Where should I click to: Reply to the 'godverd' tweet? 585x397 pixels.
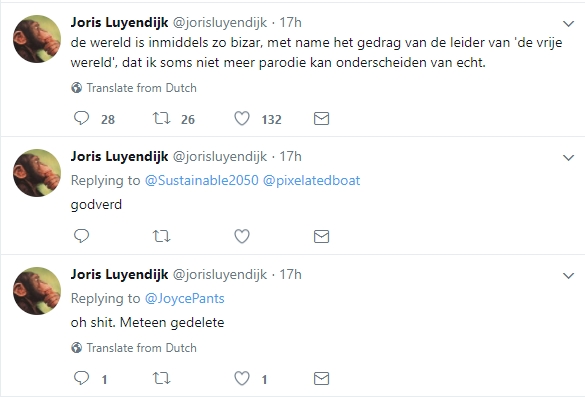click(x=81, y=236)
